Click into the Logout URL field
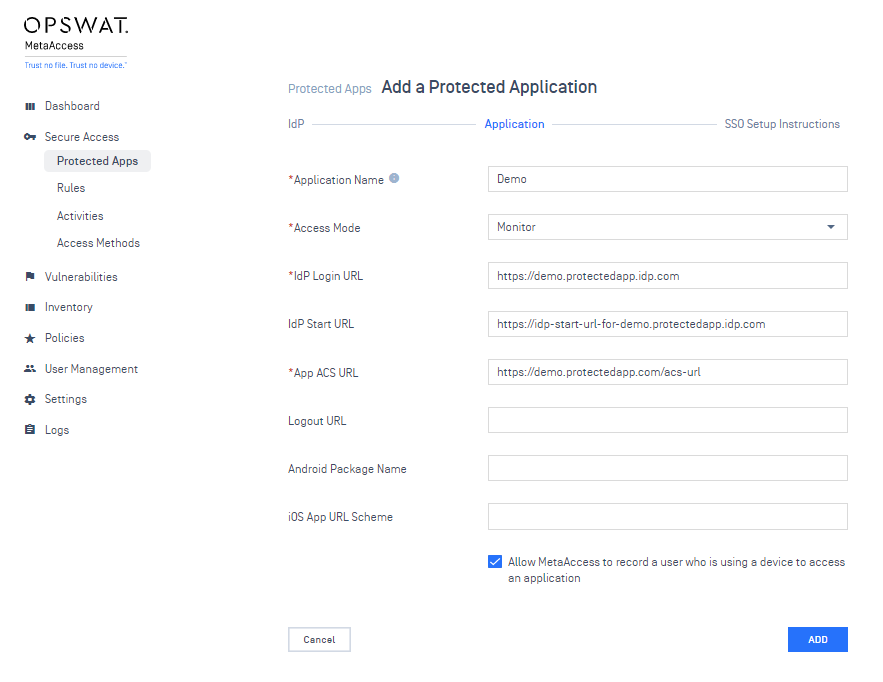 [667, 420]
